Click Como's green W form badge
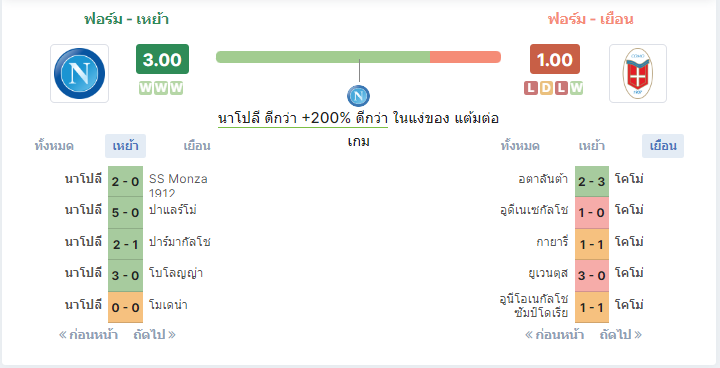Screen dimensions: 720x368 (x=576, y=88)
